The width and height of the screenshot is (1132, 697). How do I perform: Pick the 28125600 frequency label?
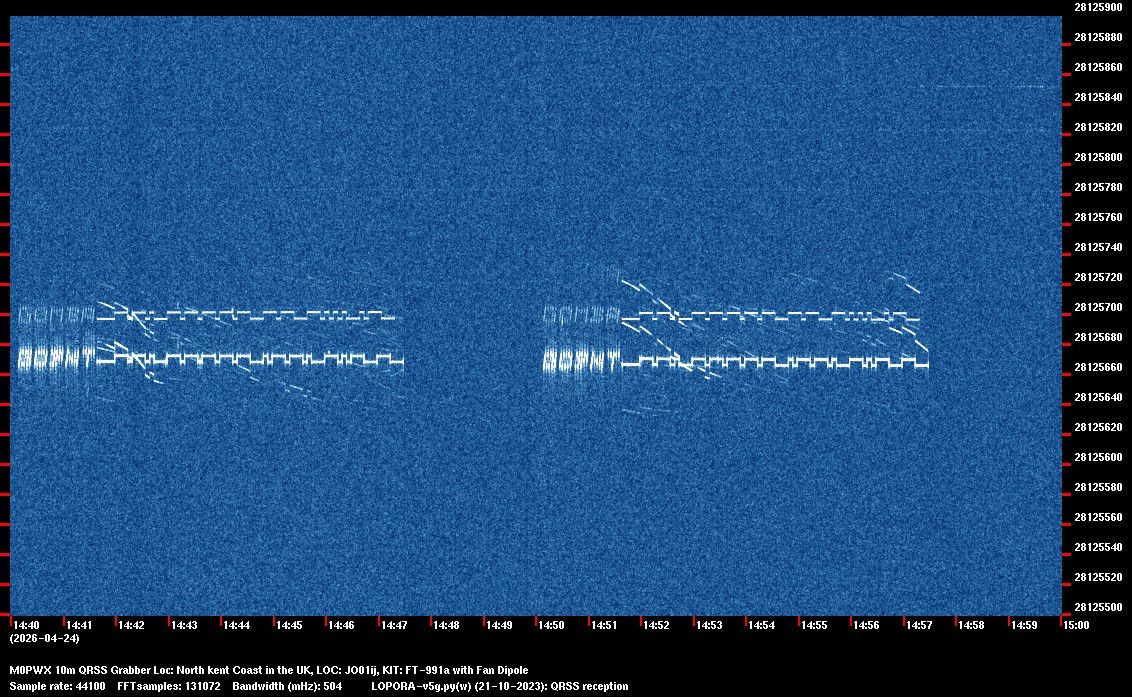pyautogui.click(x=1099, y=456)
